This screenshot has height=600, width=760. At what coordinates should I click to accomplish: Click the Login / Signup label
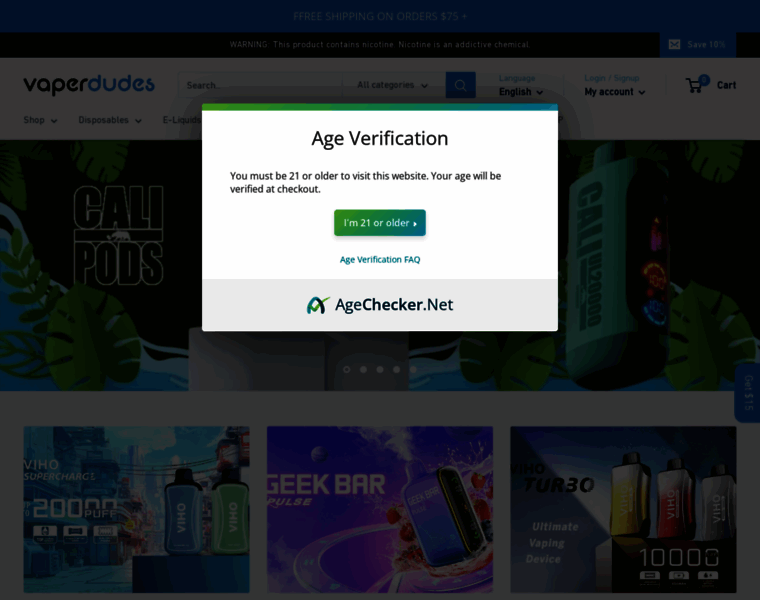(x=612, y=78)
